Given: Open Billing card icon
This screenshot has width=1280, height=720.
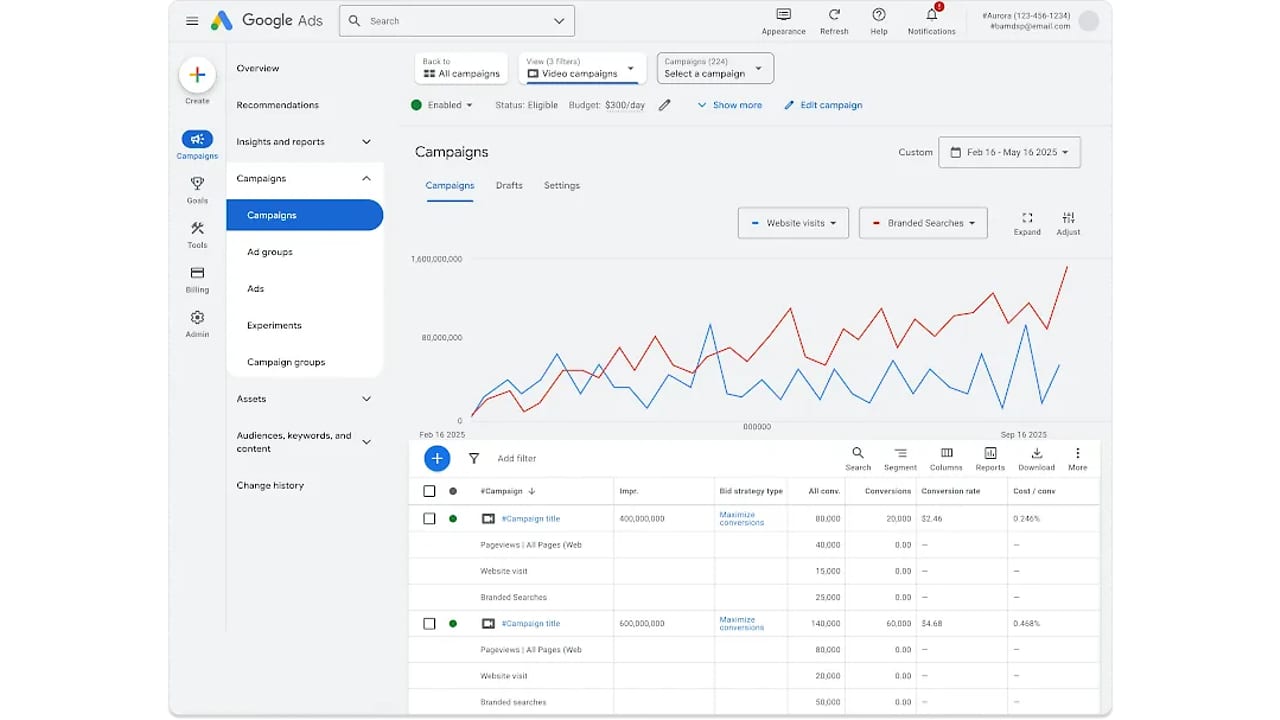Looking at the screenshot, I should coord(197,273).
